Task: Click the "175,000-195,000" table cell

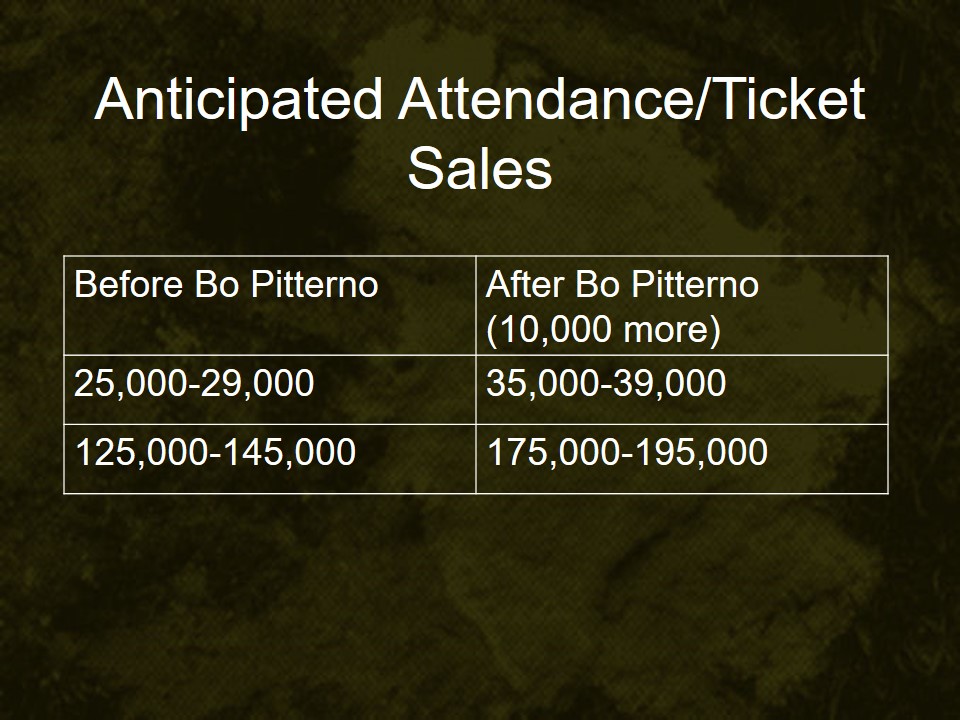Action: coord(682,458)
